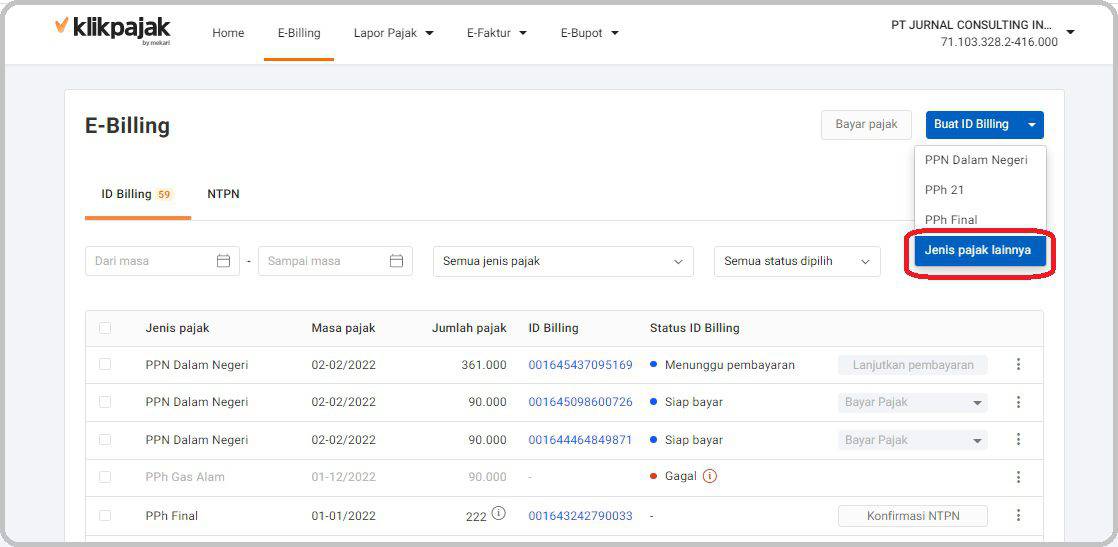This screenshot has width=1118, height=547.
Task: Tick the select-all checkbox in table header
Action: 105,328
